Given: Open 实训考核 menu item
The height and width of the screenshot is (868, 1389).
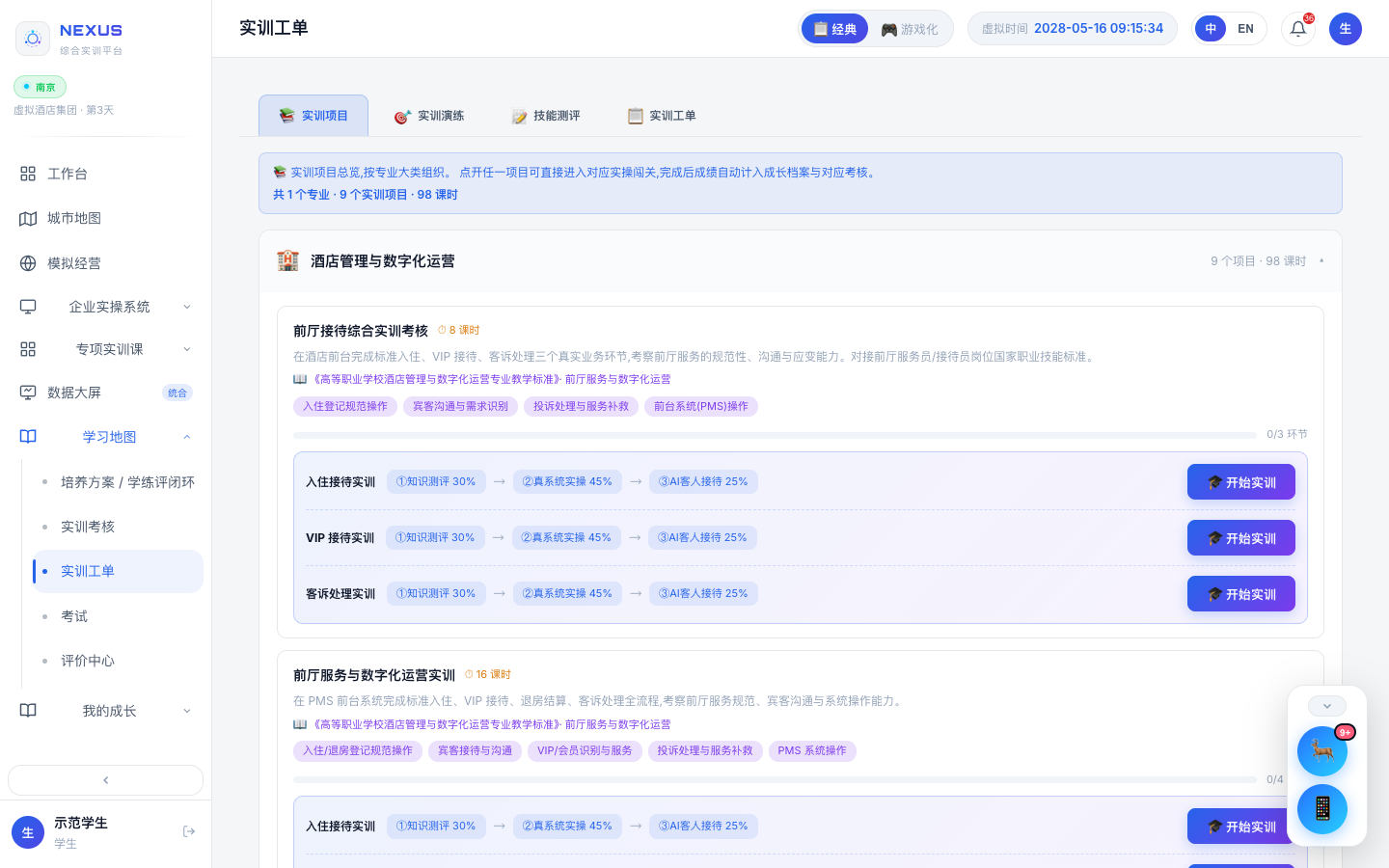Looking at the screenshot, I should pos(118,527).
